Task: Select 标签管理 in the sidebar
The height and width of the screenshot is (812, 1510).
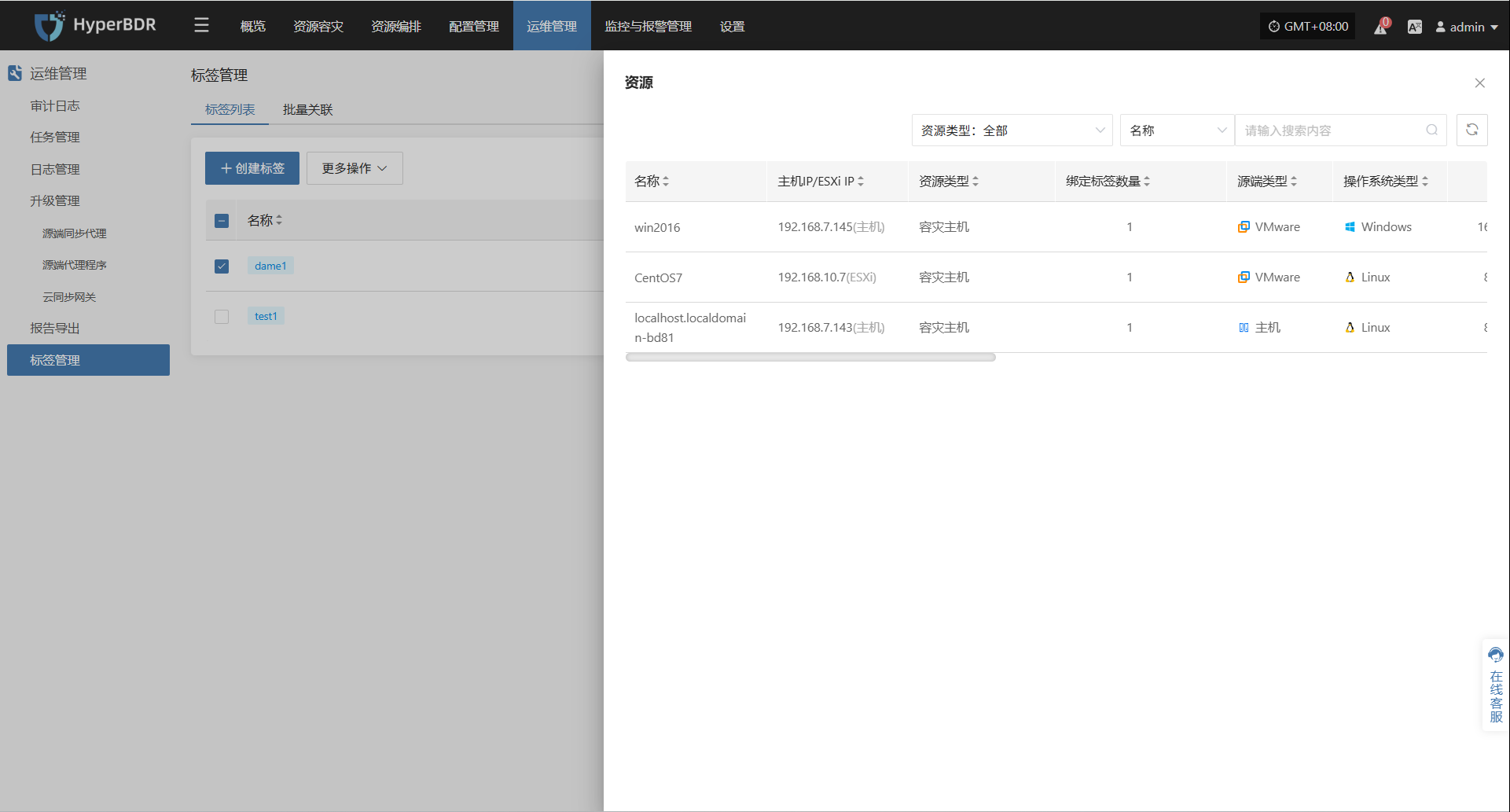Action: point(88,360)
